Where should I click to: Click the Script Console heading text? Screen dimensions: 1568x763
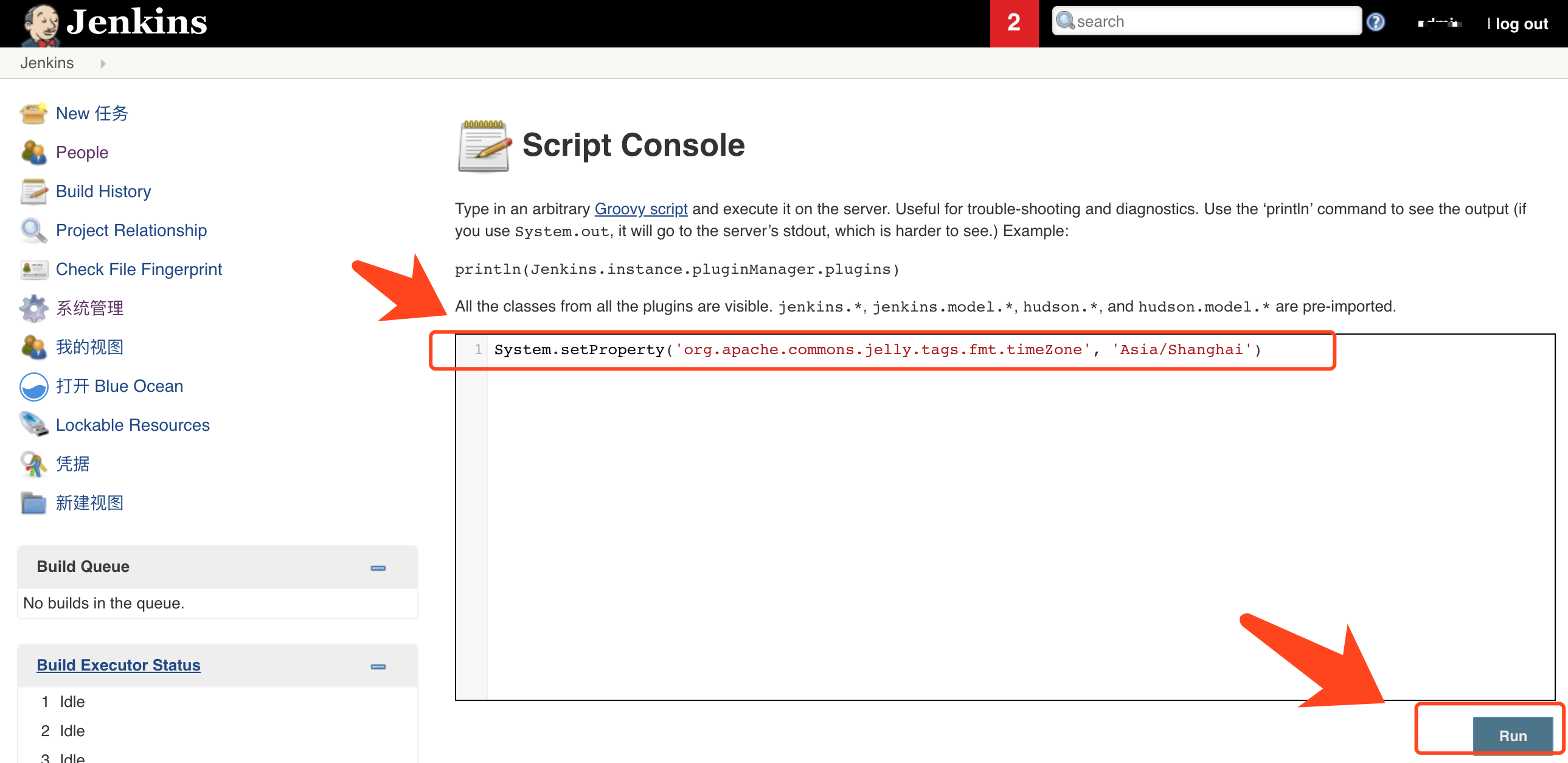tap(634, 145)
